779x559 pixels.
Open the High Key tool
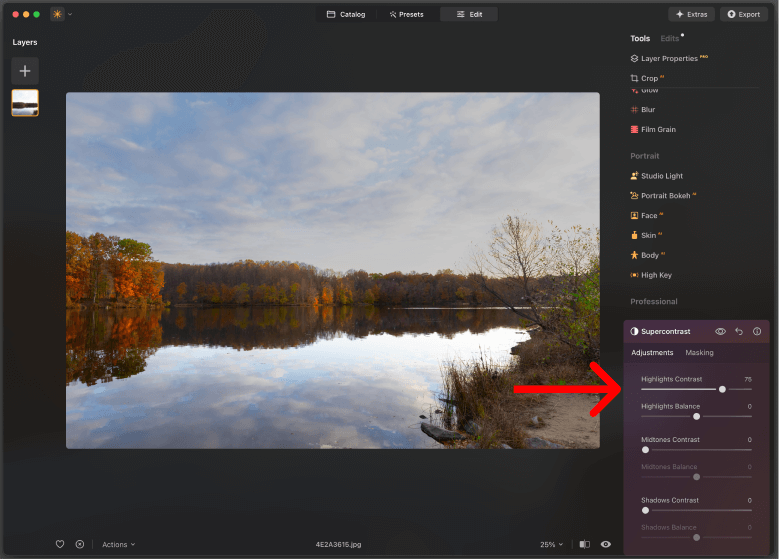click(x=651, y=275)
